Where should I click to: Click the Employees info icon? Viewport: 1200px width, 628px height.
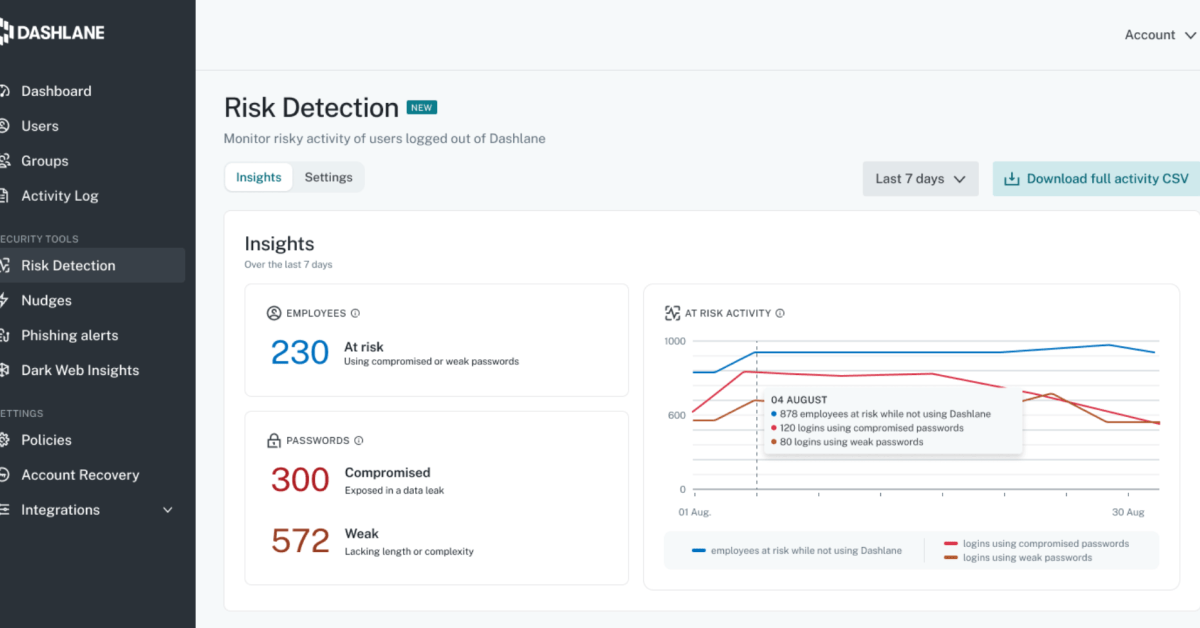pos(355,313)
